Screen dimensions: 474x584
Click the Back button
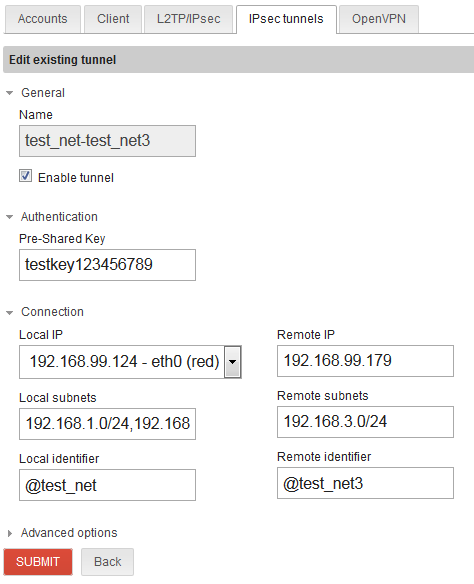coord(108,562)
